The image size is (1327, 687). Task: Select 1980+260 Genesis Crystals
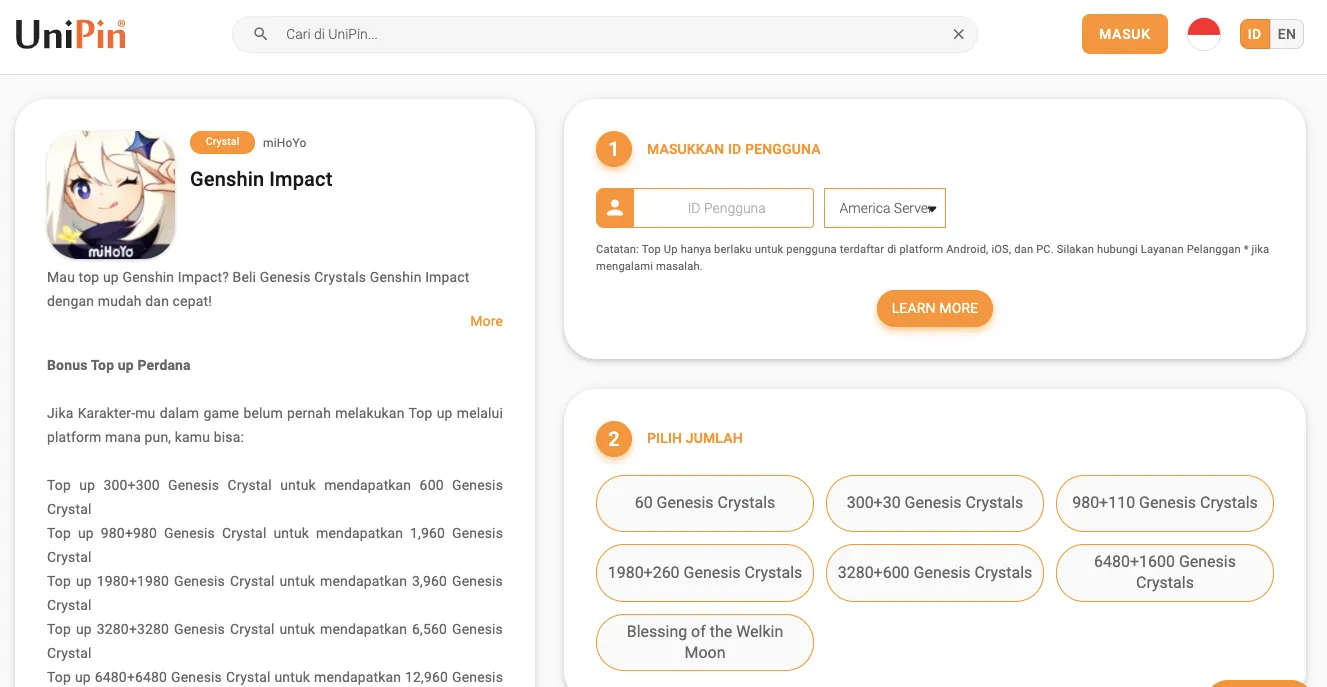704,573
